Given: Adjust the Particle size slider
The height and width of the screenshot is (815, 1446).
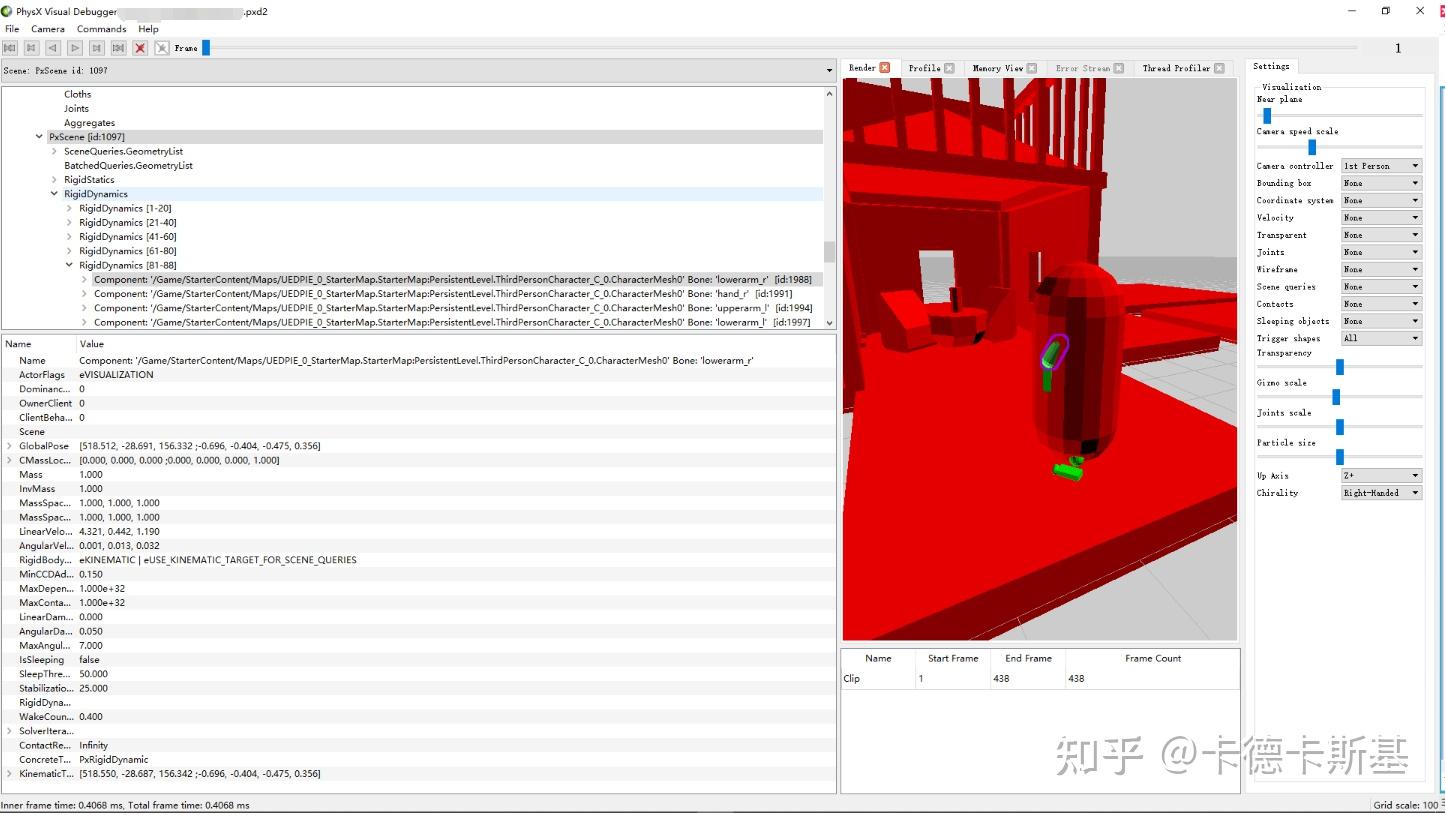Looking at the screenshot, I should click(1340, 457).
